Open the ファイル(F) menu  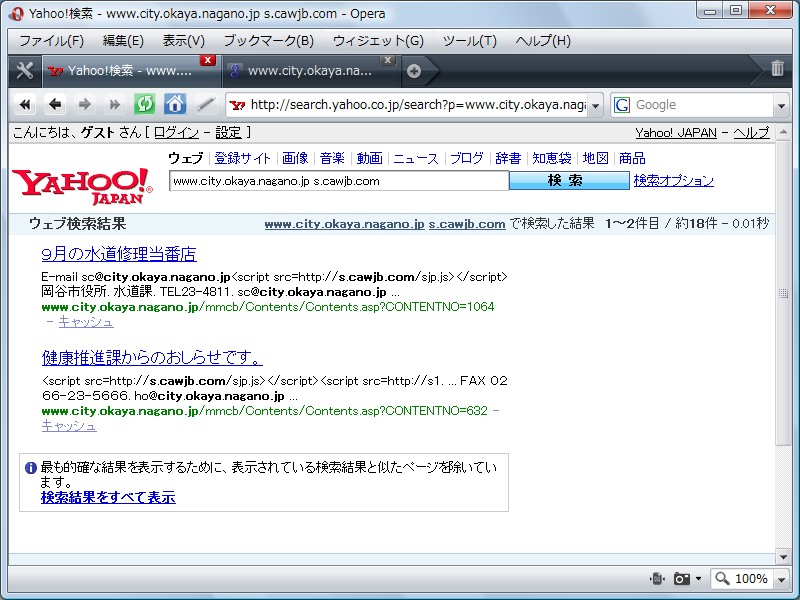(51, 41)
